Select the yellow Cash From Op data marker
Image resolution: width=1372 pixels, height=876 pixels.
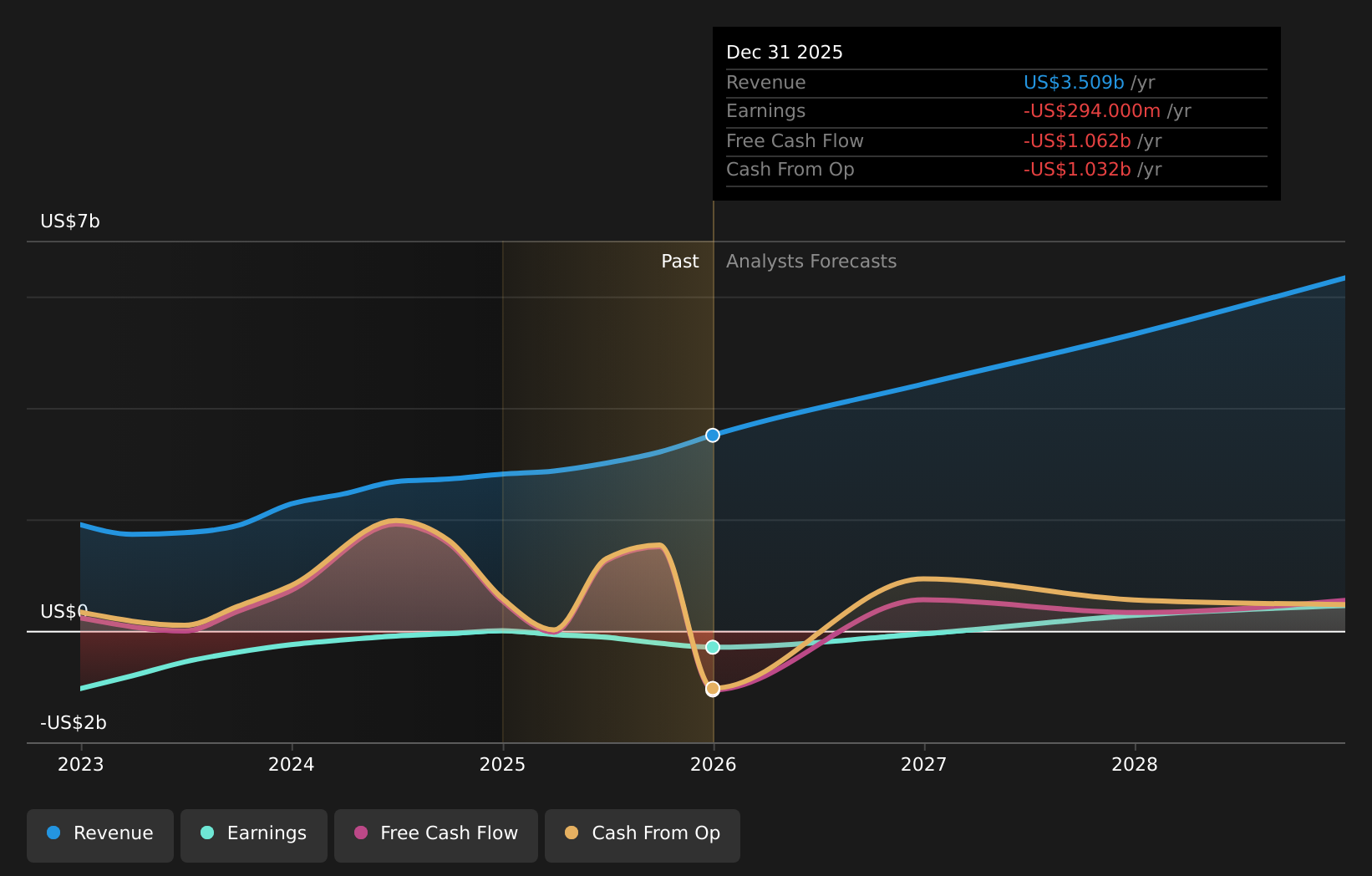[712, 688]
